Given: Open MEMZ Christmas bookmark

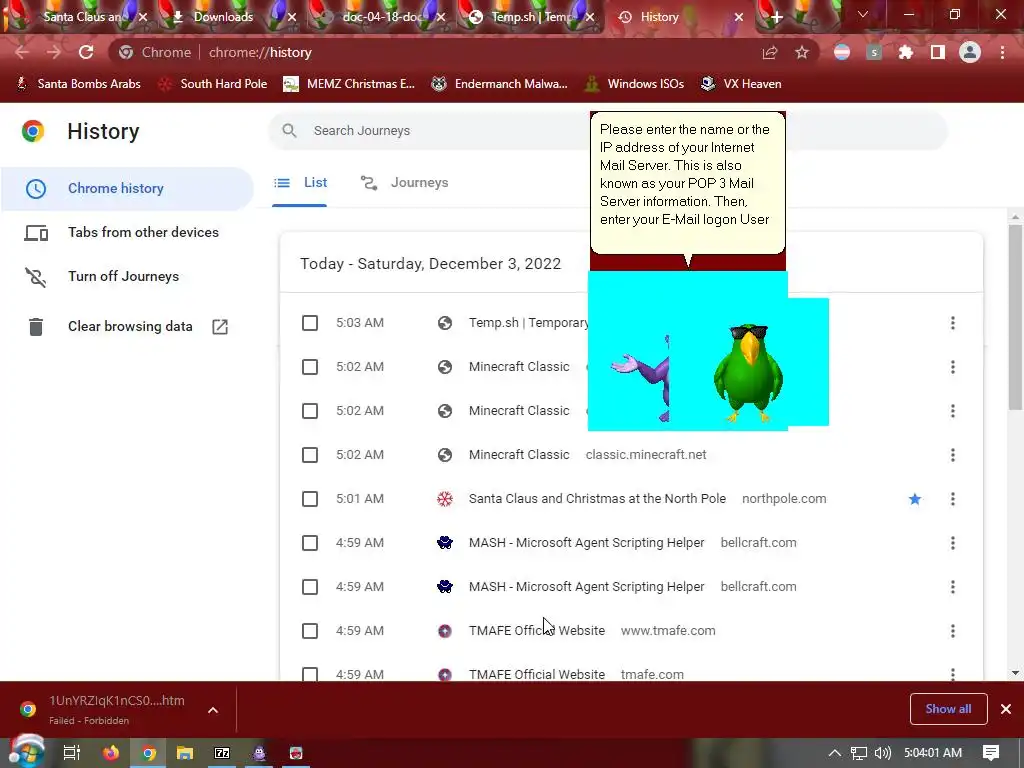Looking at the screenshot, I should (349, 84).
